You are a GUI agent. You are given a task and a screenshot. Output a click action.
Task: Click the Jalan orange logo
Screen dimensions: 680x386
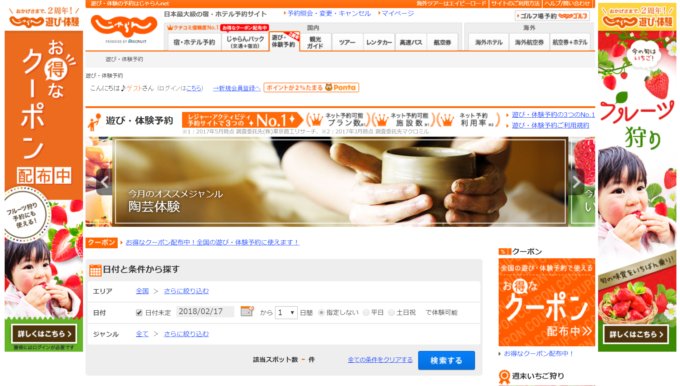click(x=124, y=26)
